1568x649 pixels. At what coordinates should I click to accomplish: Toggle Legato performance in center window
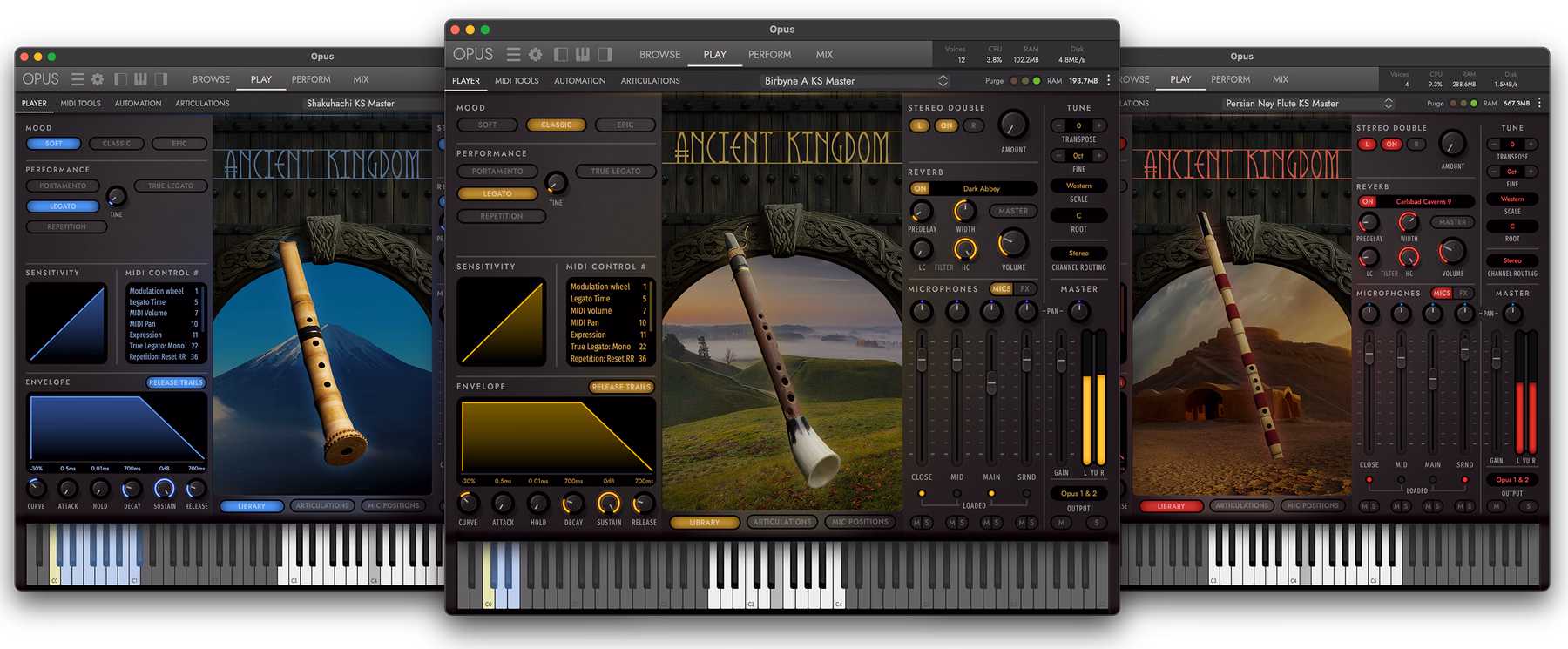pos(497,193)
